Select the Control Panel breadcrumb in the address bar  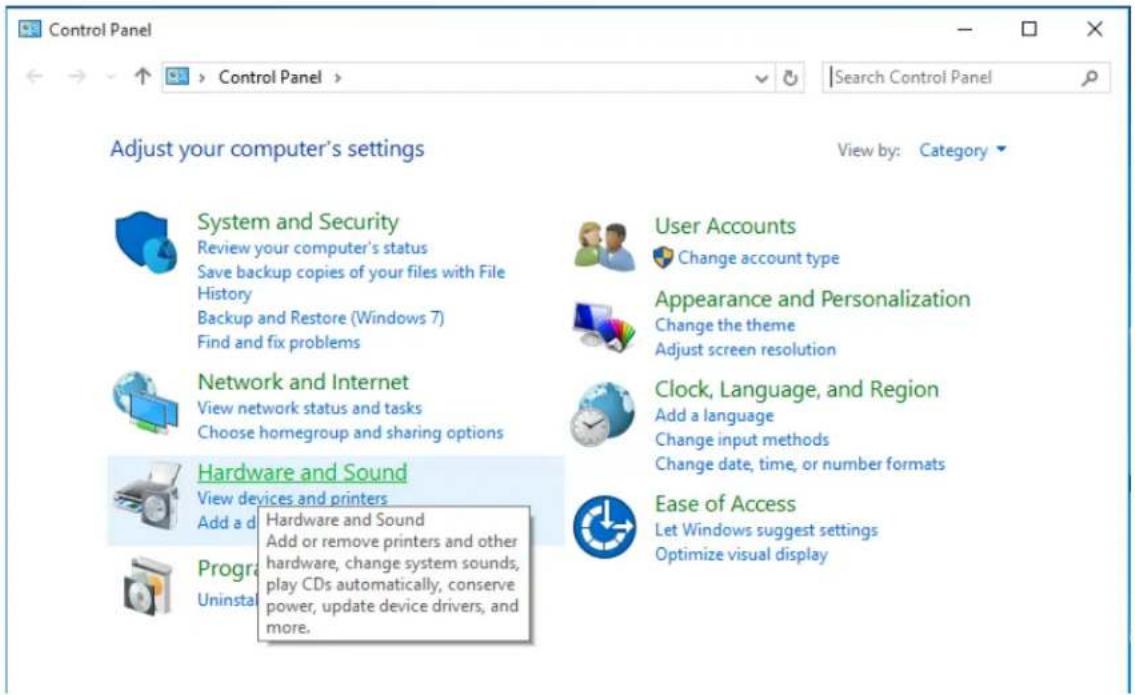270,77
